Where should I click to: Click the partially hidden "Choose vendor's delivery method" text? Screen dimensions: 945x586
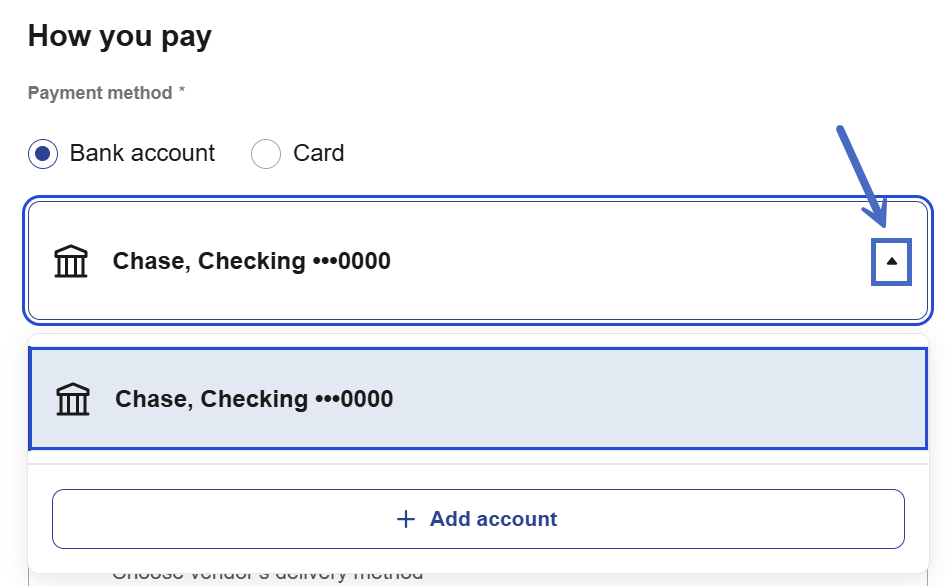coord(267,575)
